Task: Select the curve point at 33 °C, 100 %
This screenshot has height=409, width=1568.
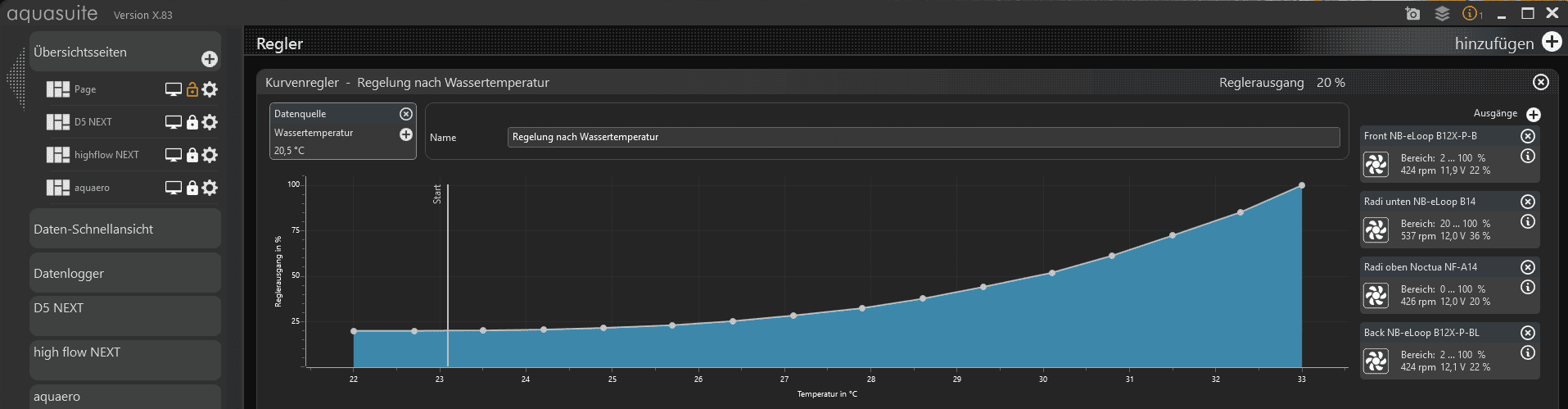Action: click(1302, 185)
